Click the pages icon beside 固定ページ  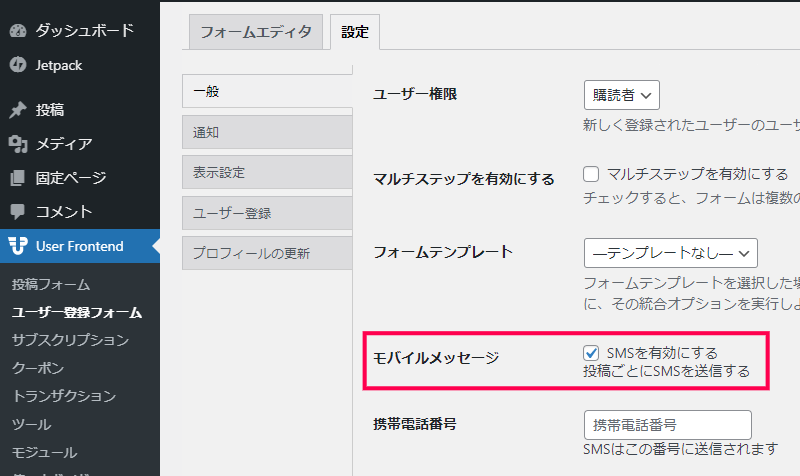point(18,178)
